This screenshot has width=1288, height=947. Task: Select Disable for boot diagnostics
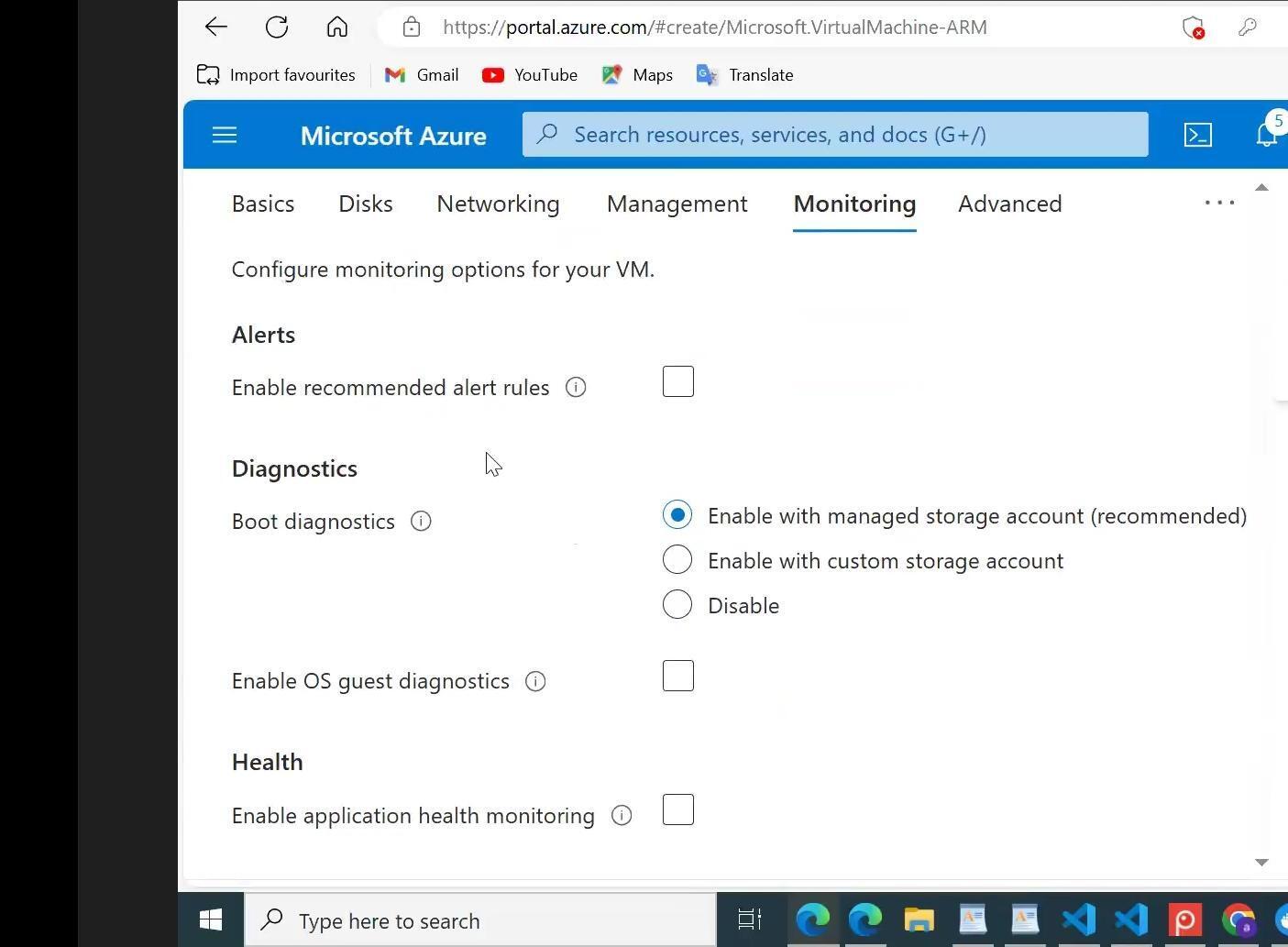[677, 604]
